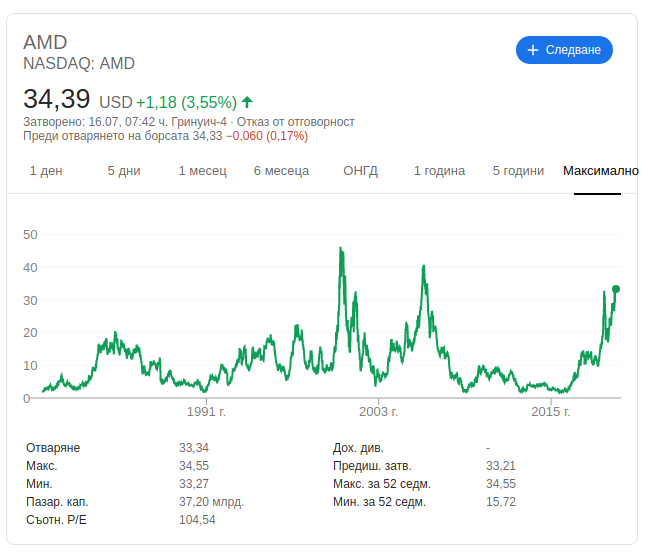This screenshot has height=557, width=648.
Task: Click the 1991 г. axis label
Action: point(206,412)
